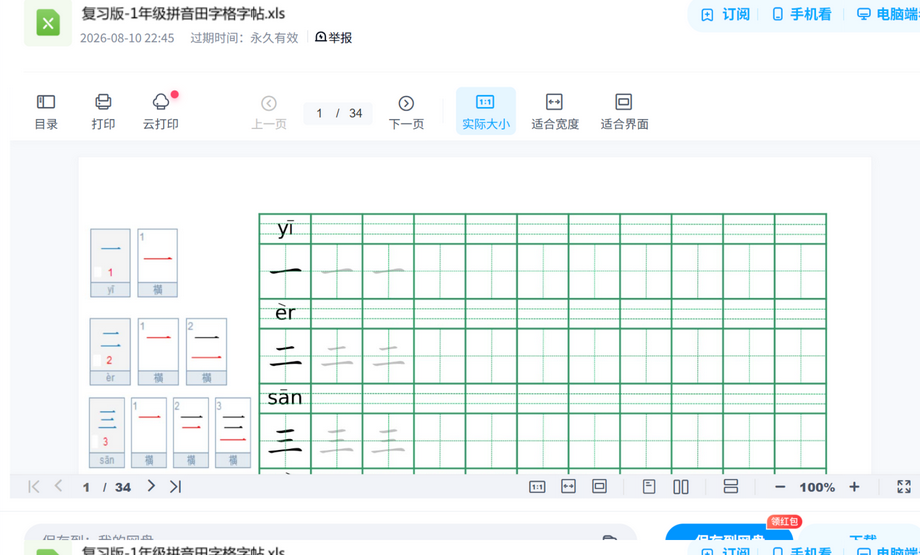Click the 二 character card labeled èr

point(110,351)
